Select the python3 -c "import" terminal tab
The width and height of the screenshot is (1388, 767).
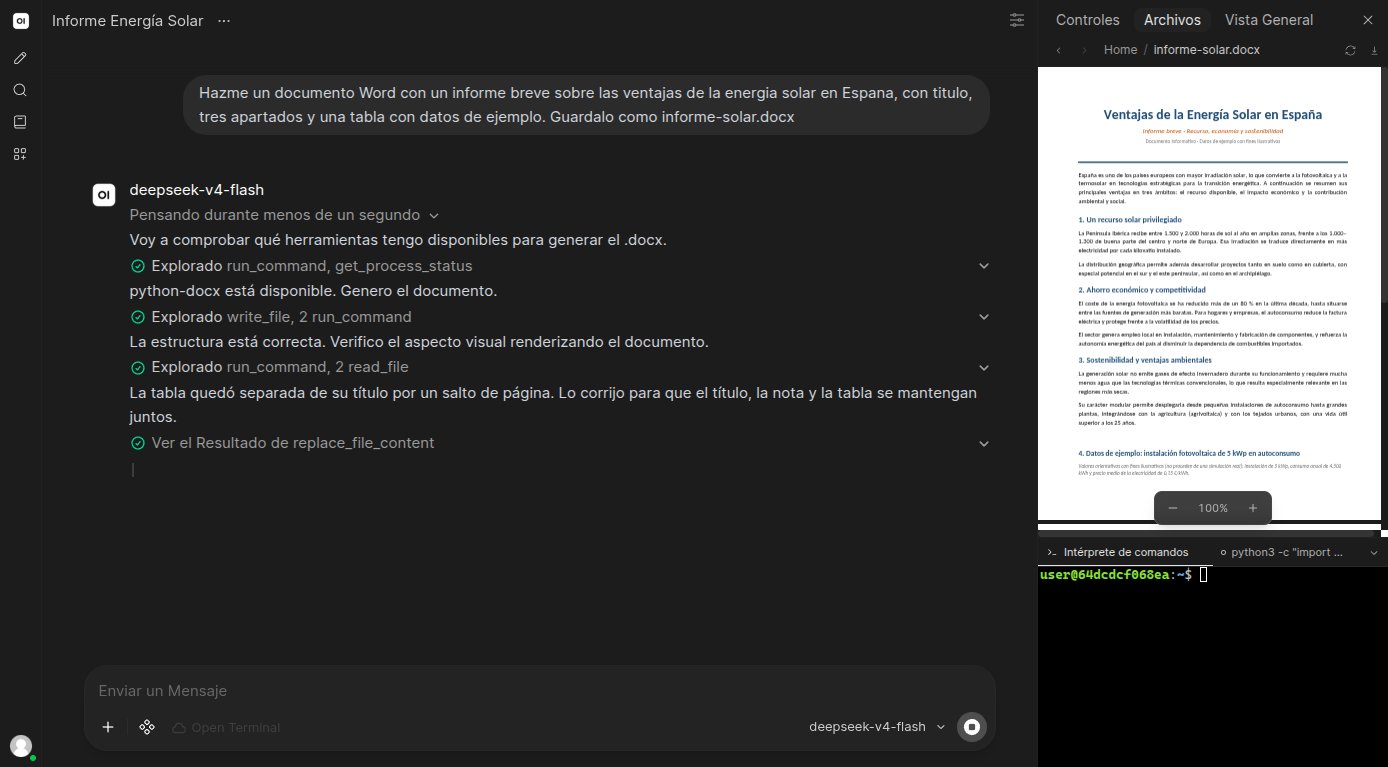1283,552
